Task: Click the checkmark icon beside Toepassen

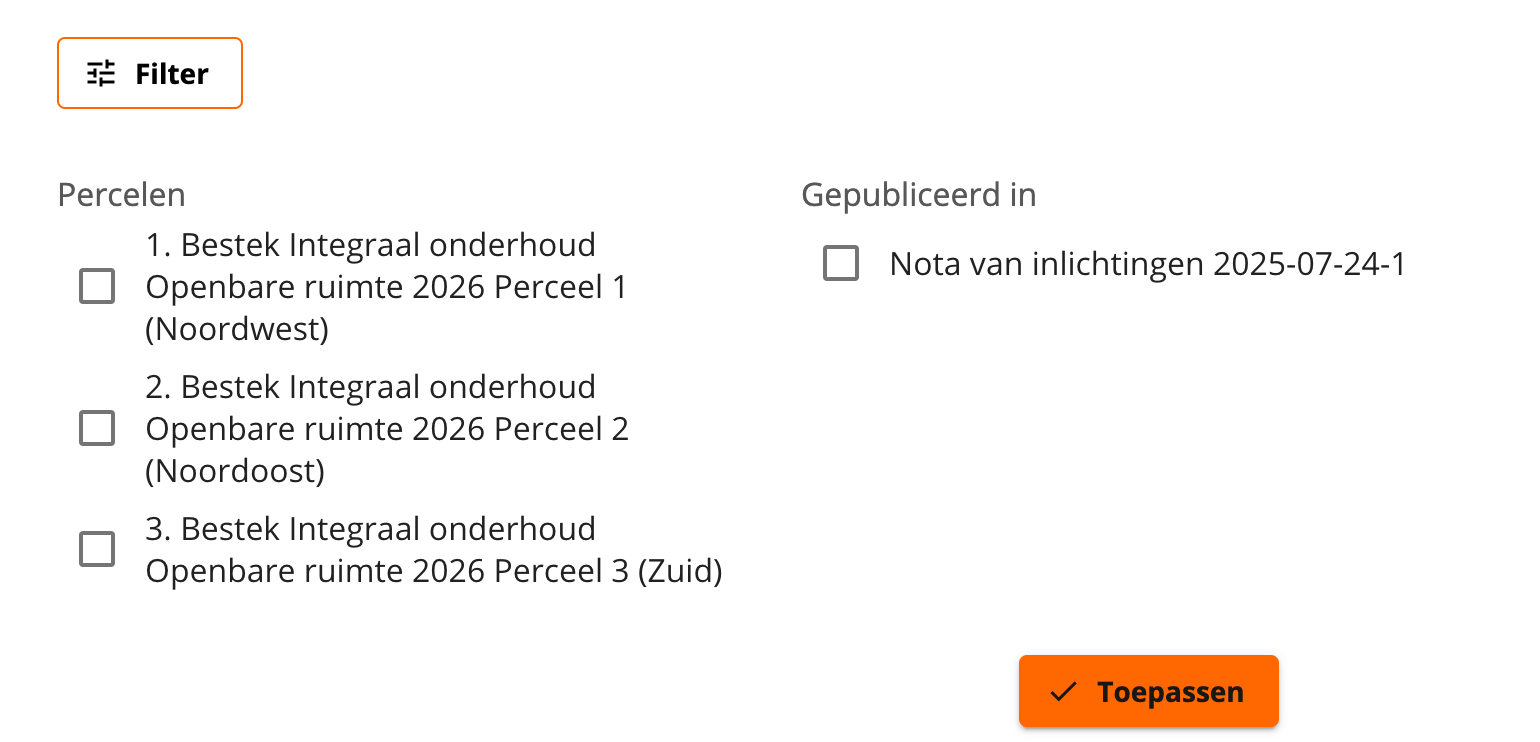Action: (1063, 692)
